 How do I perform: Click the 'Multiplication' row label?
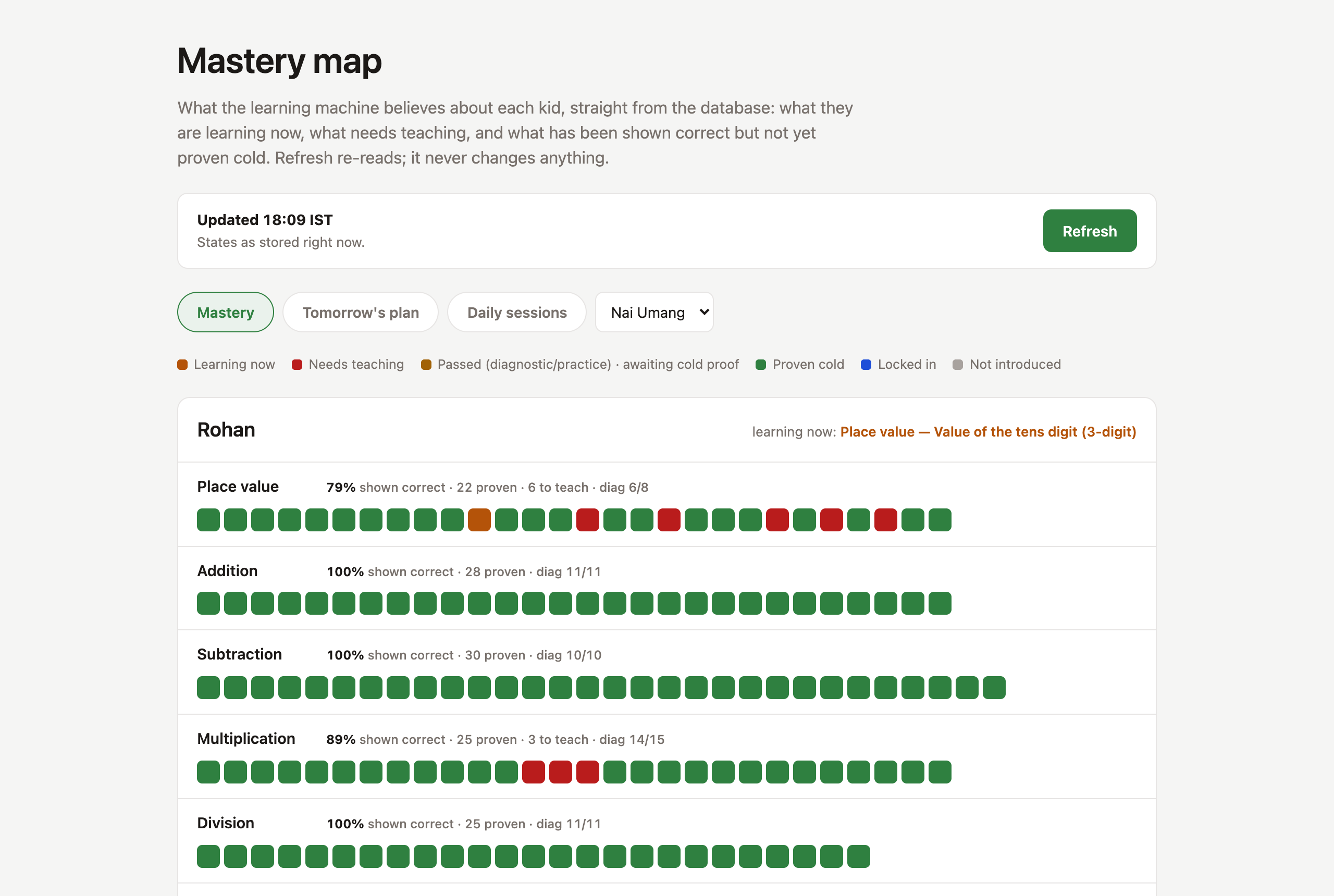[246, 739]
